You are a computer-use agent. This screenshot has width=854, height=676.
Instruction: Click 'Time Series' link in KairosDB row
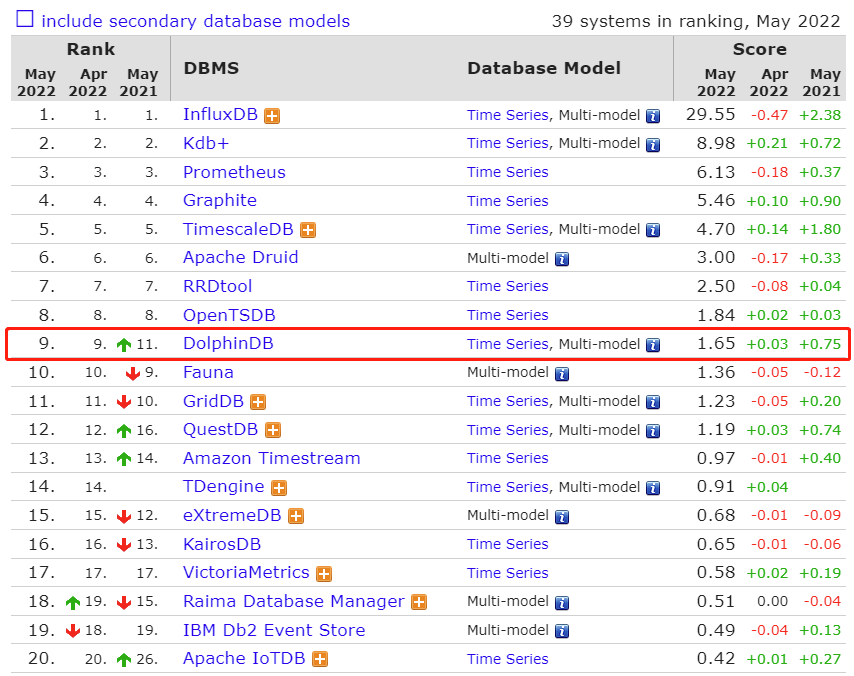pos(508,545)
